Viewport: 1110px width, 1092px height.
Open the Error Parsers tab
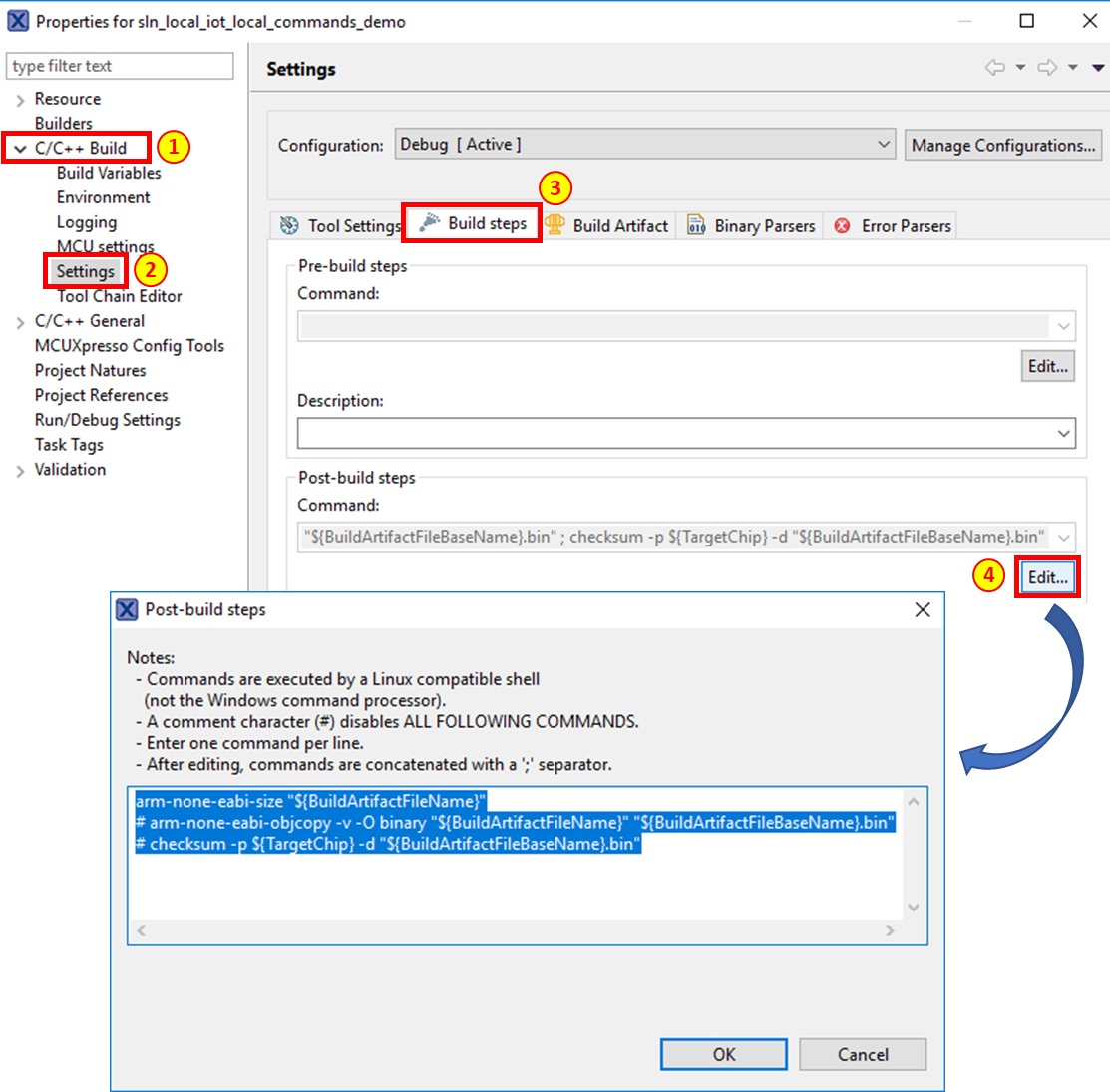click(x=894, y=226)
